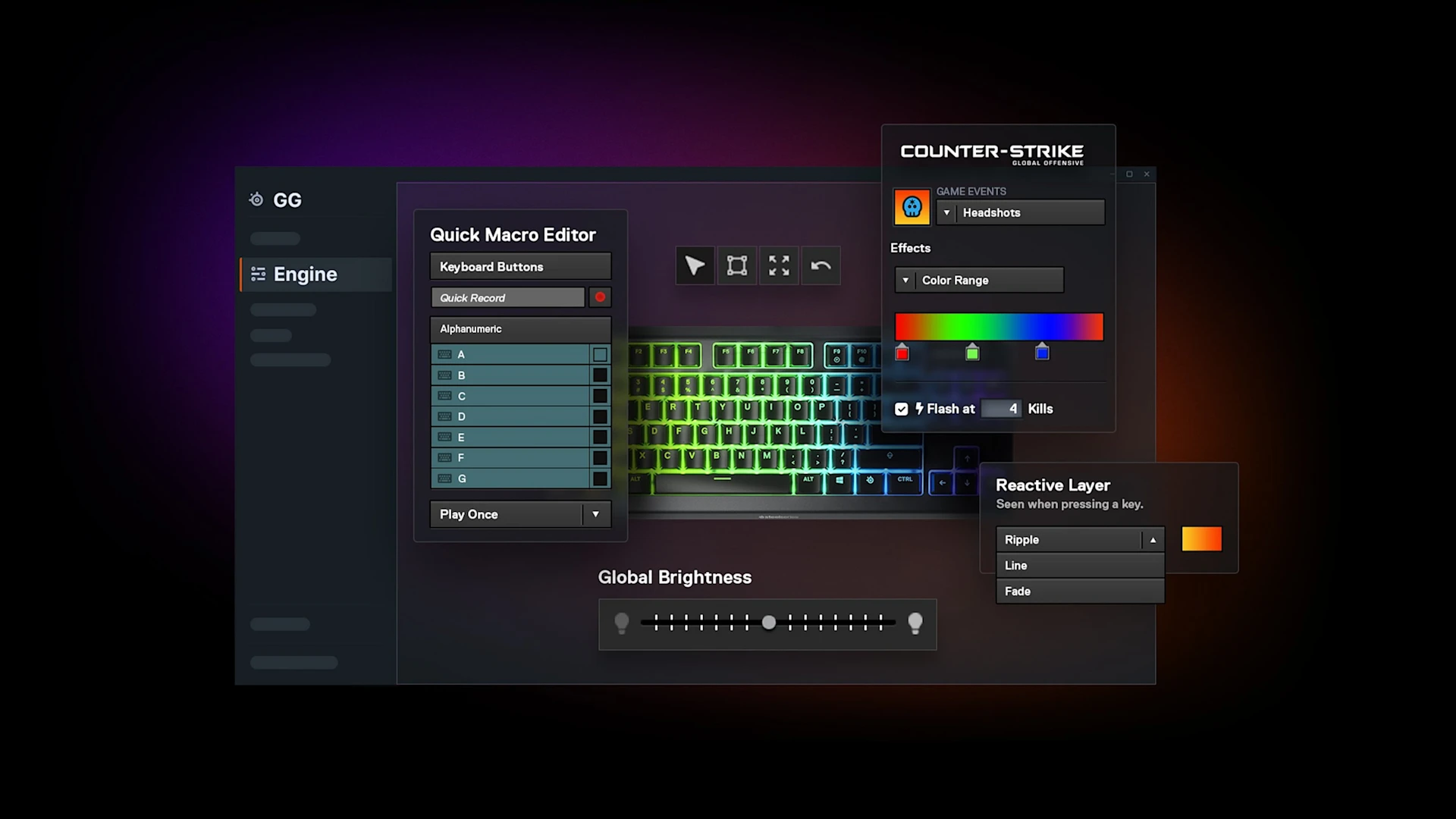
Task: Click the Headshots skull event icon
Action: 912,207
